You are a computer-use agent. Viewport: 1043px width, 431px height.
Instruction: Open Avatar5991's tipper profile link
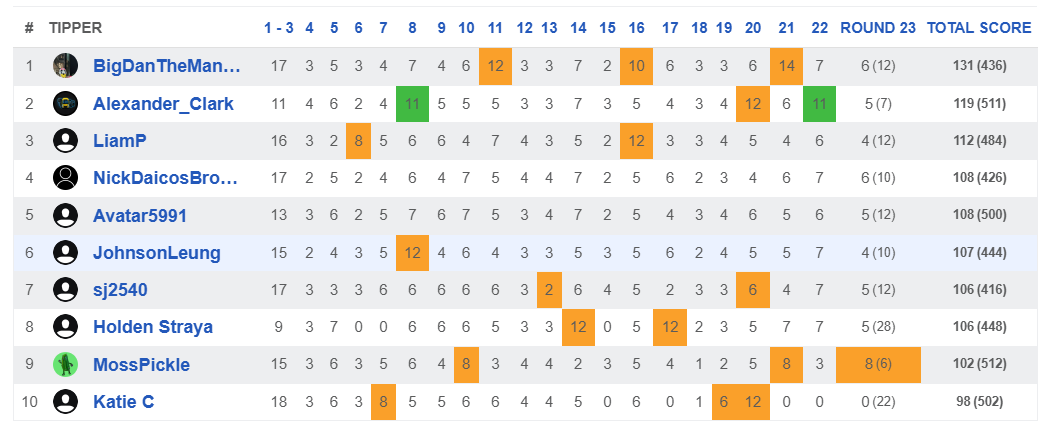[x=140, y=216]
